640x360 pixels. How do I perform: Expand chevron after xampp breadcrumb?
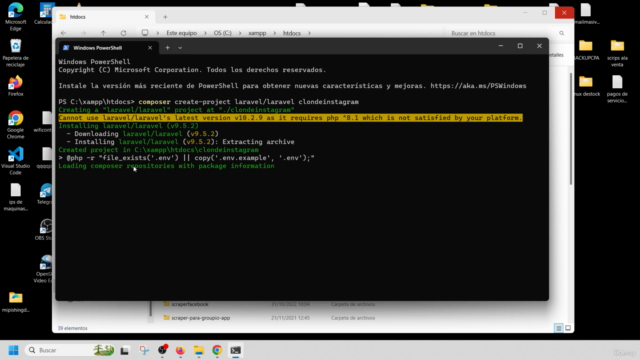pos(275,33)
